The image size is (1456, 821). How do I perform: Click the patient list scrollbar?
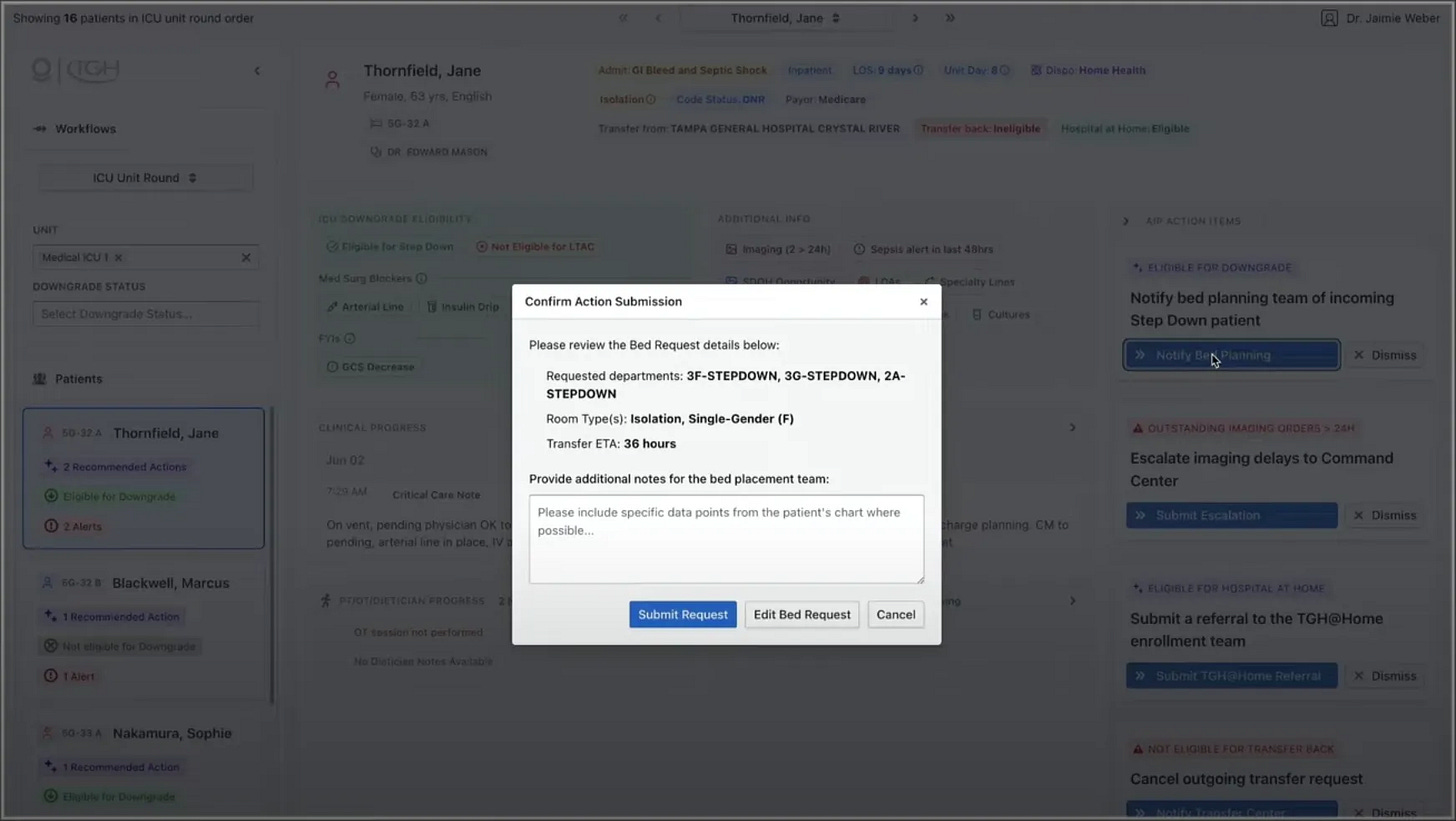point(271,555)
